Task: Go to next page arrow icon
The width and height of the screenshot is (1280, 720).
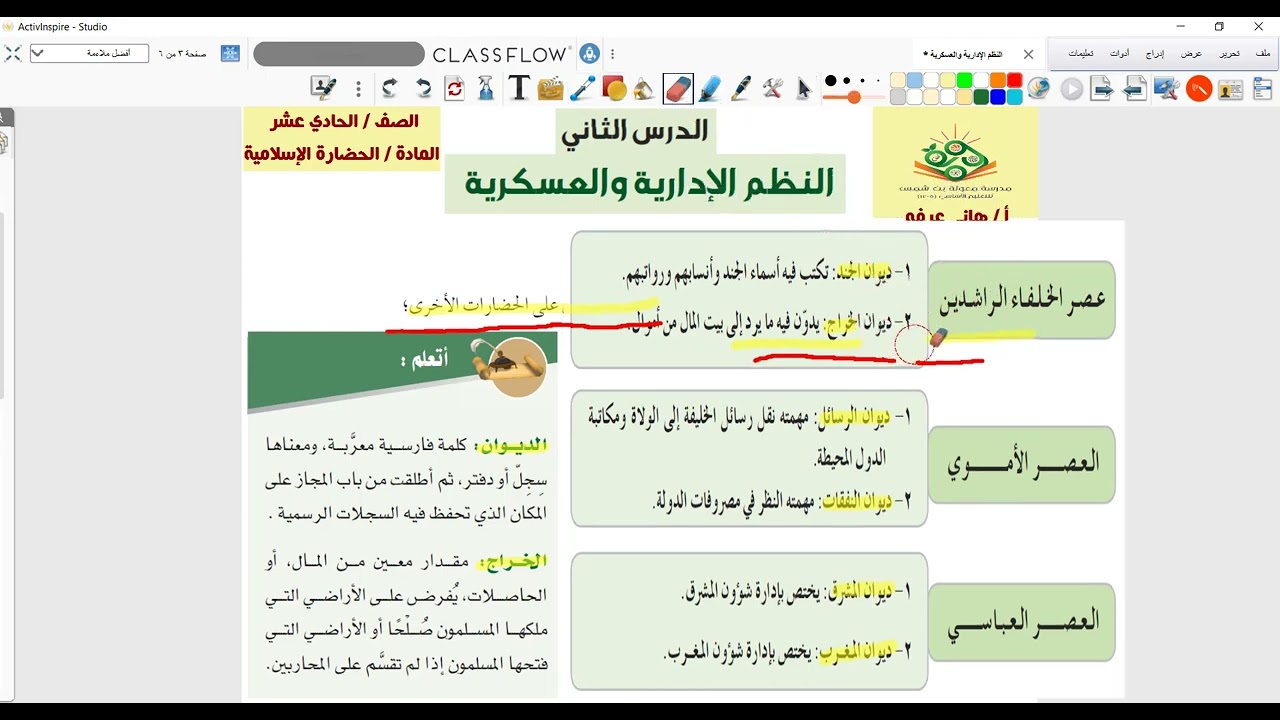Action: [x=1102, y=89]
